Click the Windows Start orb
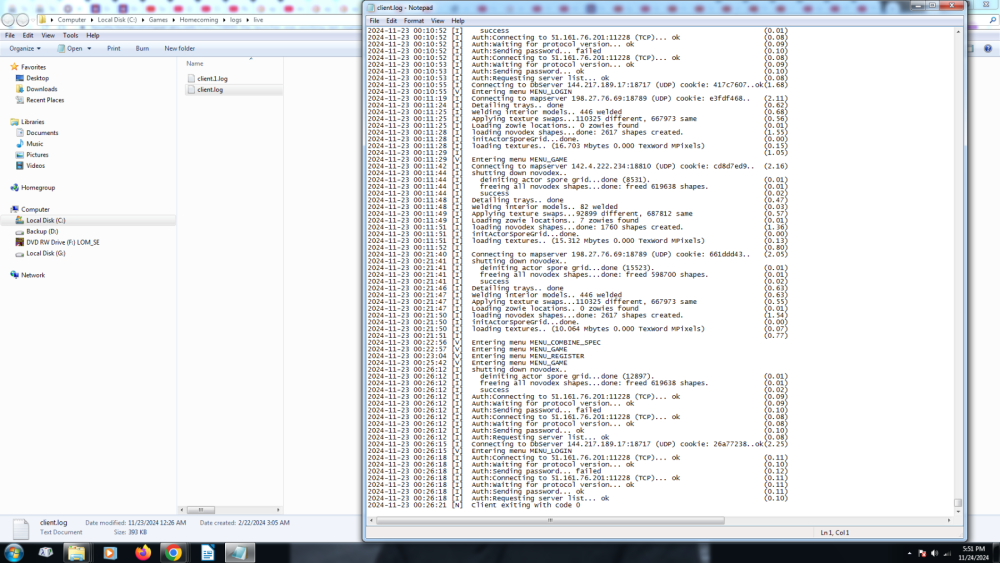 (14, 552)
